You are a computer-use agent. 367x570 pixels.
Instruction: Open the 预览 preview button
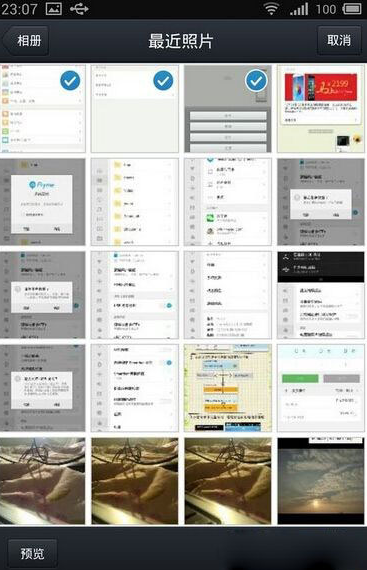coord(32,553)
